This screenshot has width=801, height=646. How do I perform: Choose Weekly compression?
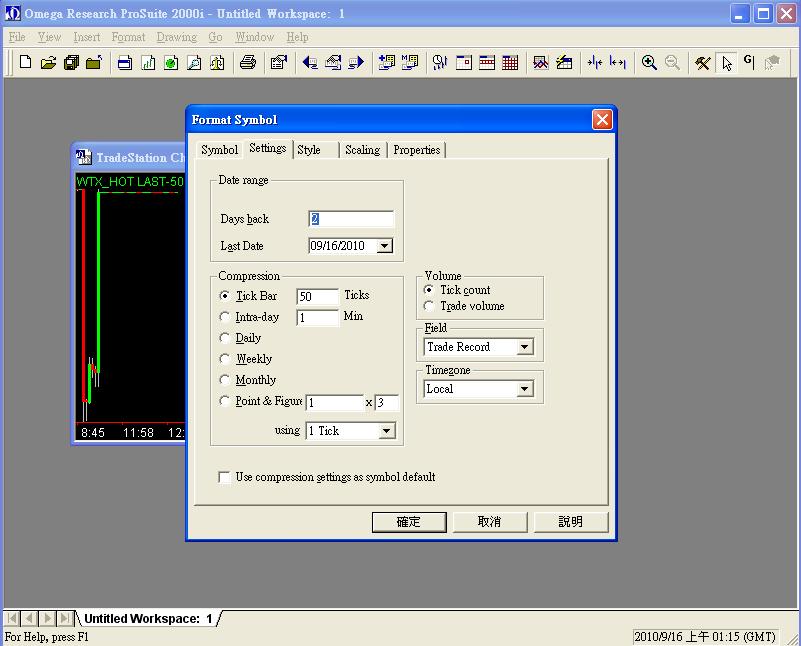[x=224, y=358]
